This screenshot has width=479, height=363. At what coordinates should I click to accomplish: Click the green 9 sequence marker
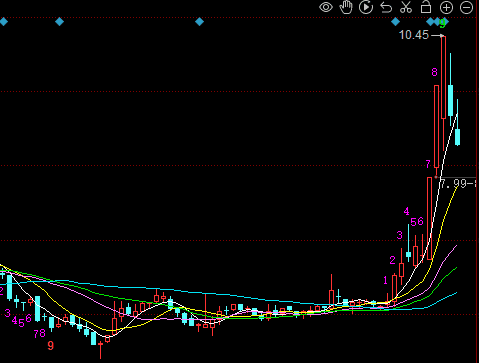click(x=442, y=24)
